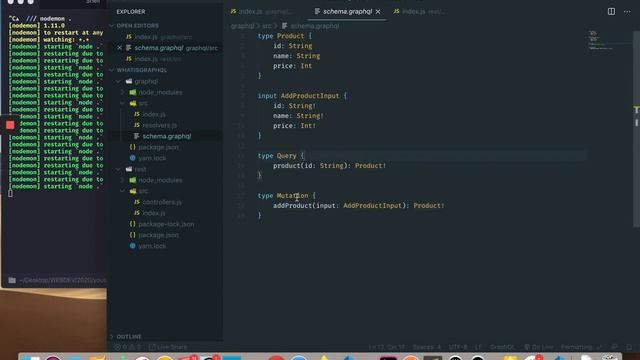Click braces icon of package-lock.json
Image resolution: width=640 pixels, height=360 pixels.
tap(132, 224)
